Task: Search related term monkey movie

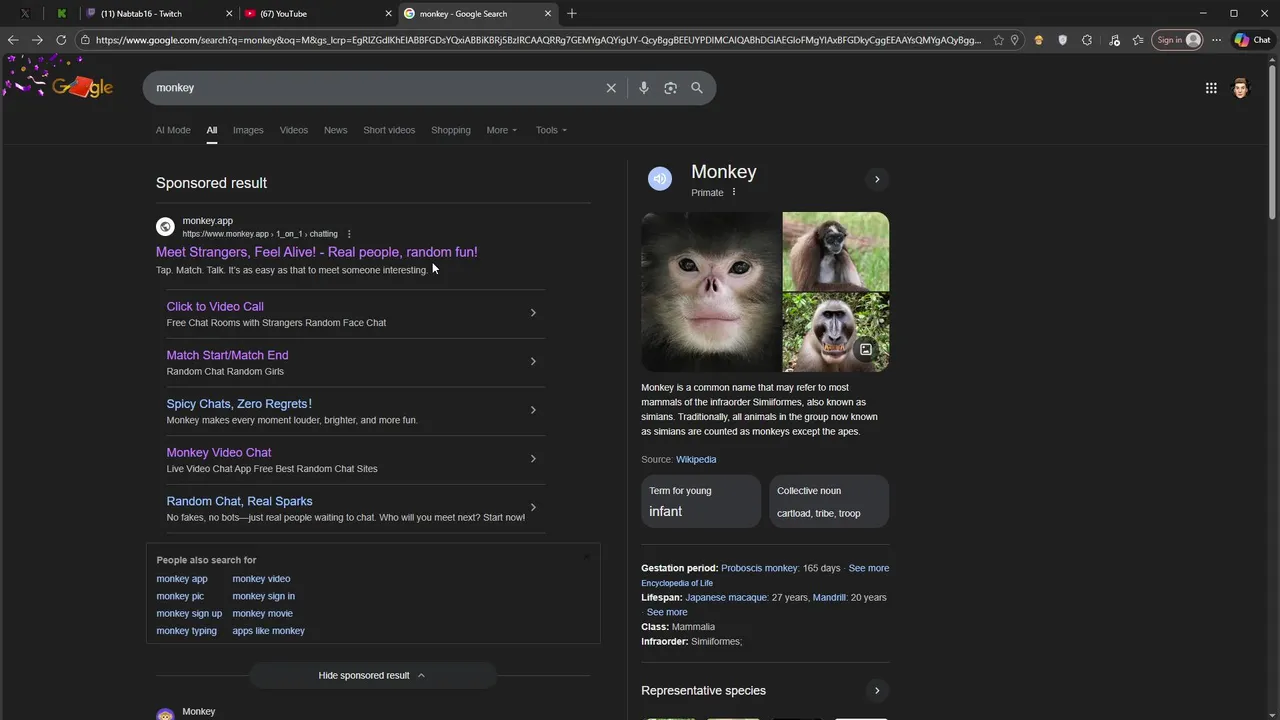Action: point(262,614)
